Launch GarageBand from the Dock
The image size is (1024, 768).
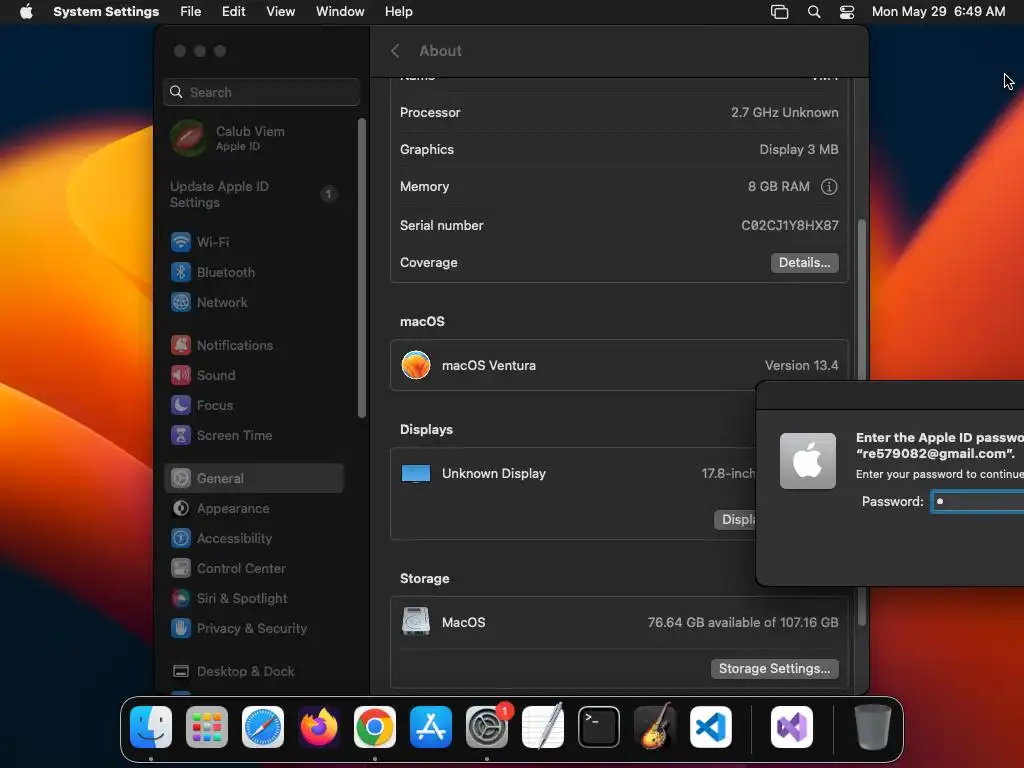coord(655,727)
